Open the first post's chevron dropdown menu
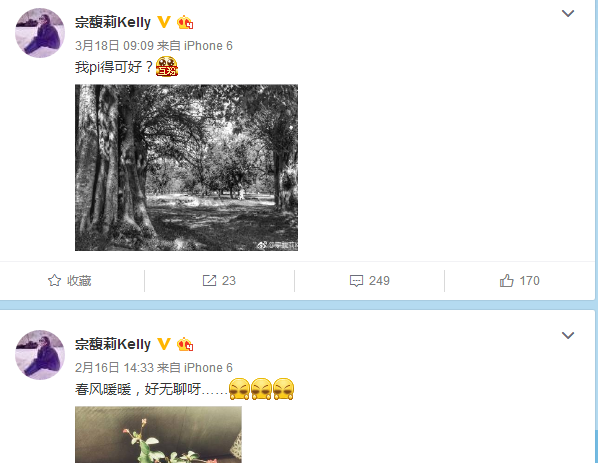The height and width of the screenshot is (463, 598). pos(568,14)
